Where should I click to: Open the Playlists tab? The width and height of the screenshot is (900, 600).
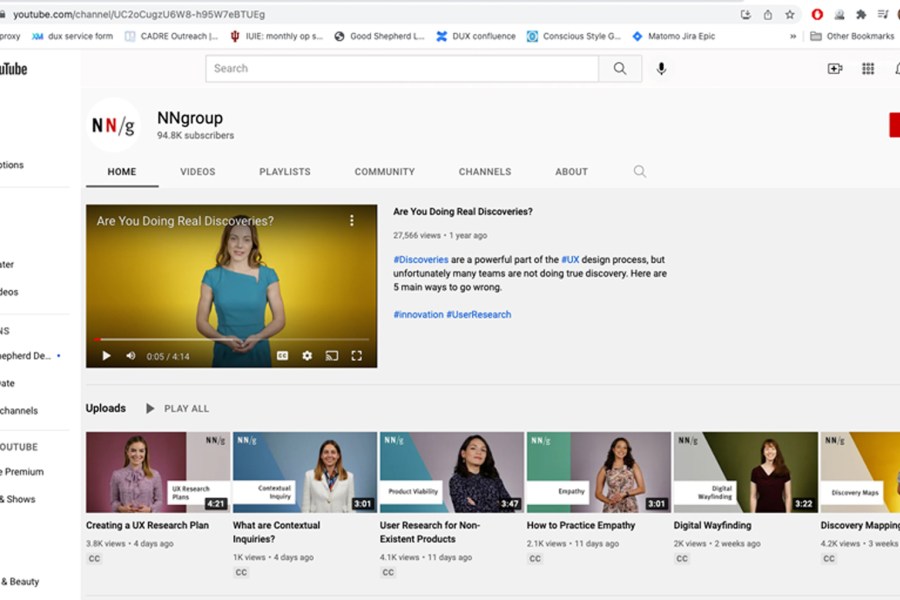point(284,172)
